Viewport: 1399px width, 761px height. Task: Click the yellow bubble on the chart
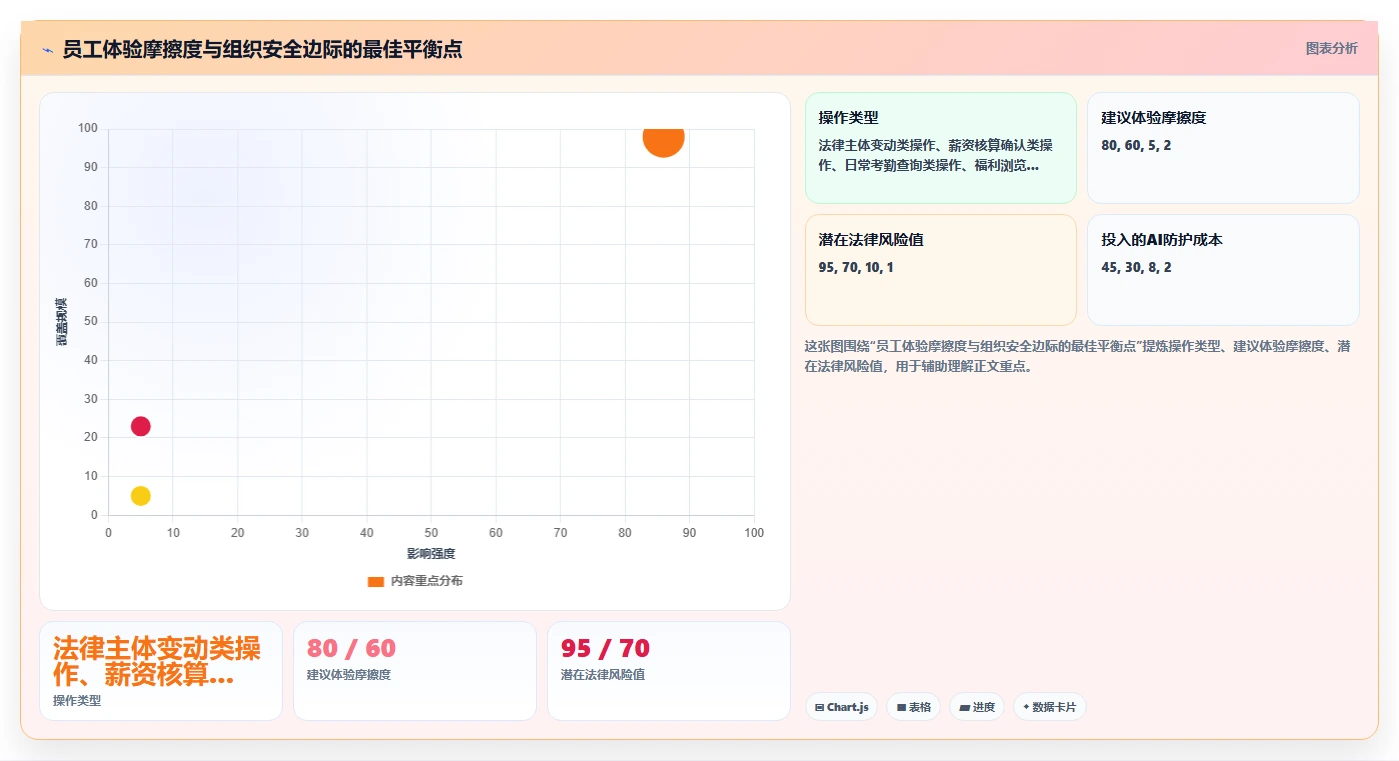pos(141,496)
